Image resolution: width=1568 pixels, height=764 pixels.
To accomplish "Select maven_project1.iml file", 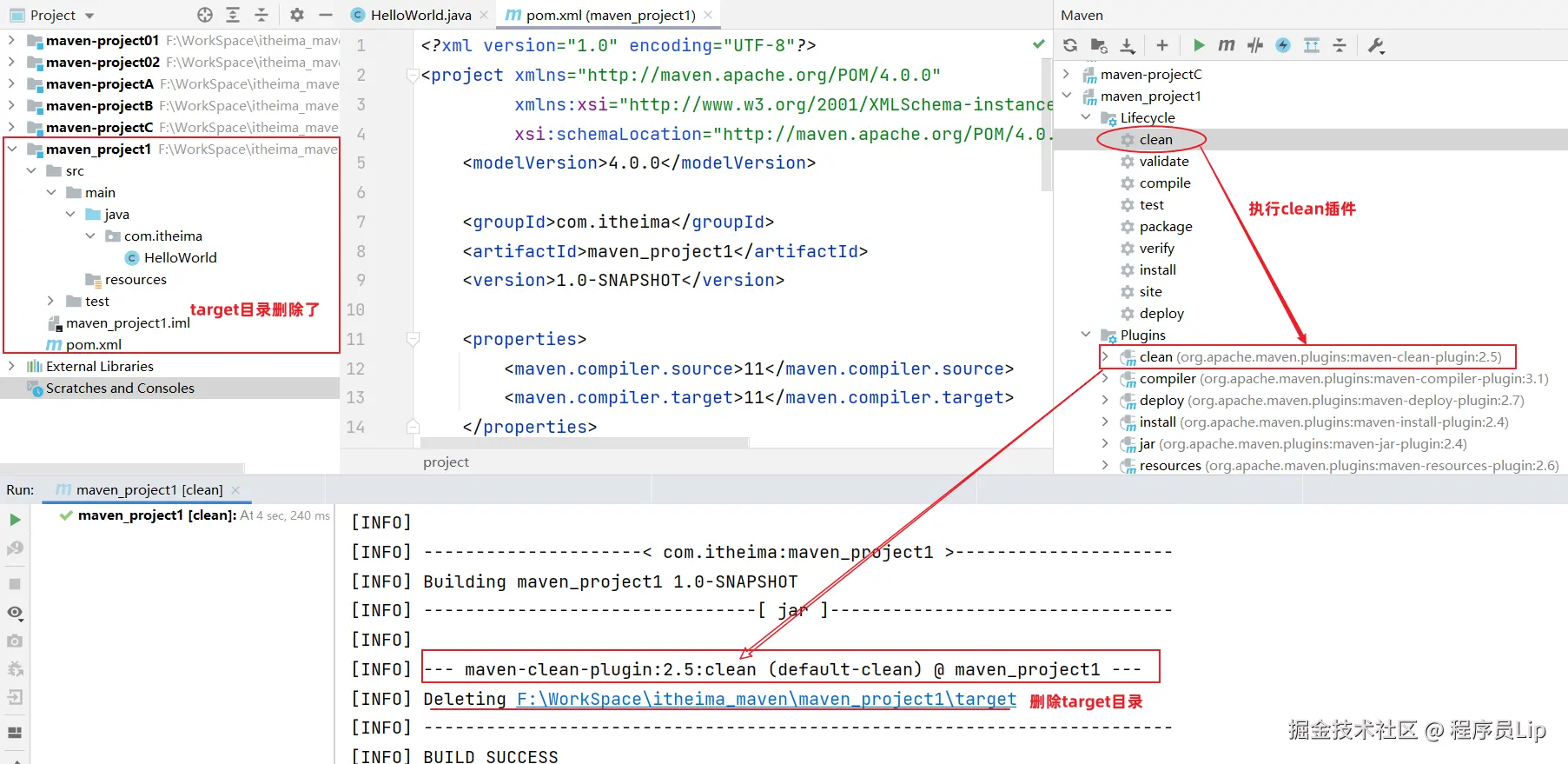I will (x=119, y=322).
